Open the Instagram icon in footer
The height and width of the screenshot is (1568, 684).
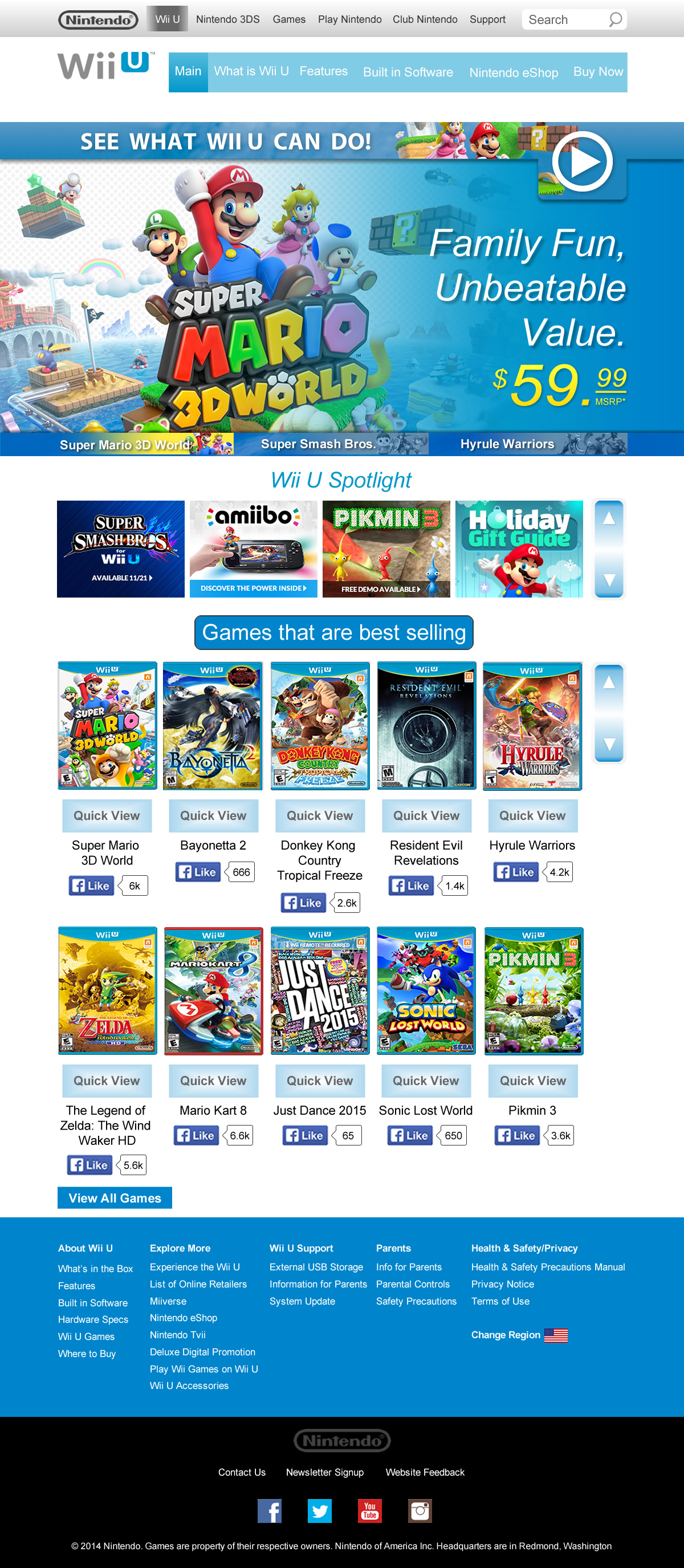click(x=420, y=1510)
